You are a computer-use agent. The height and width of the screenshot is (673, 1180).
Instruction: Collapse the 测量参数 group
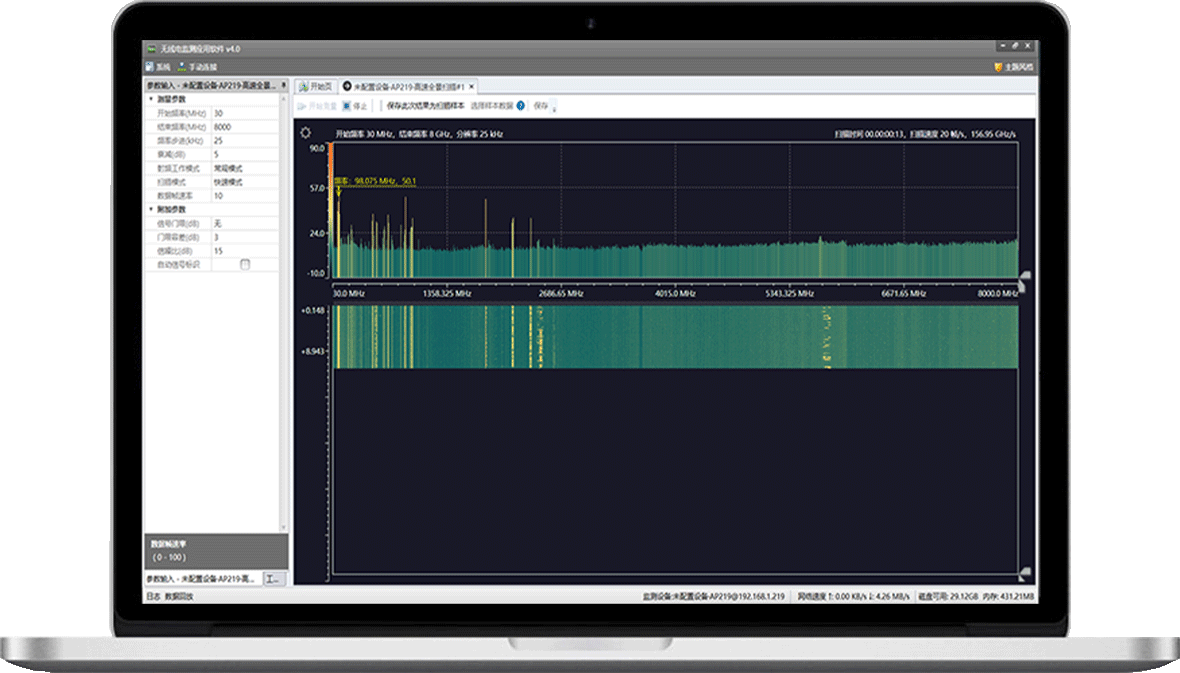[151, 99]
